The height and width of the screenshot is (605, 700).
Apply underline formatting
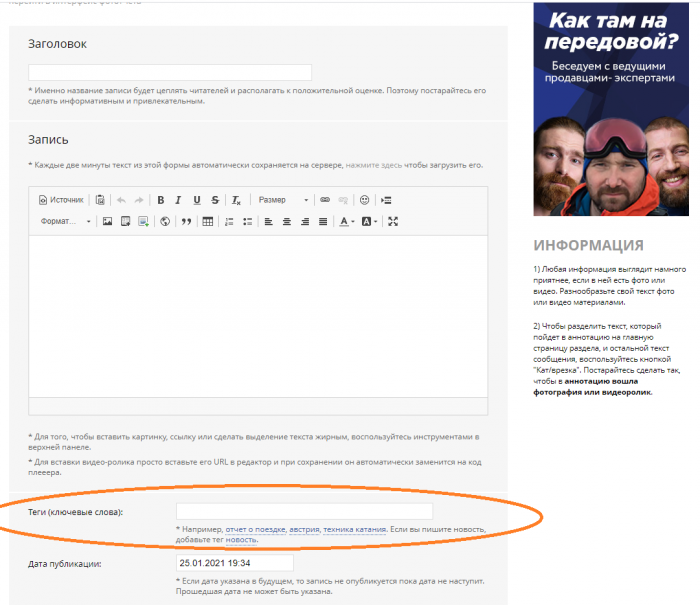coord(197,200)
